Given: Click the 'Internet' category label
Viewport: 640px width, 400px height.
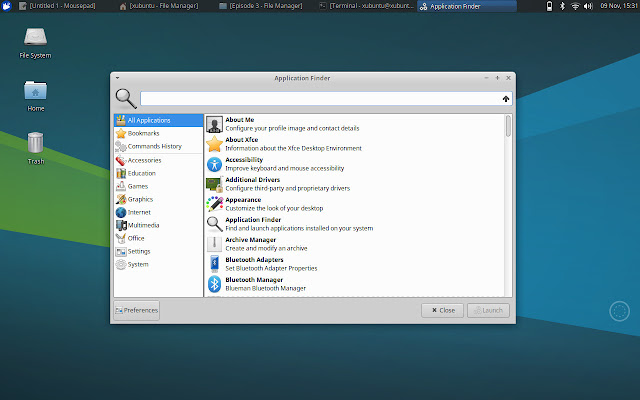Looking at the screenshot, I should coord(139,212).
